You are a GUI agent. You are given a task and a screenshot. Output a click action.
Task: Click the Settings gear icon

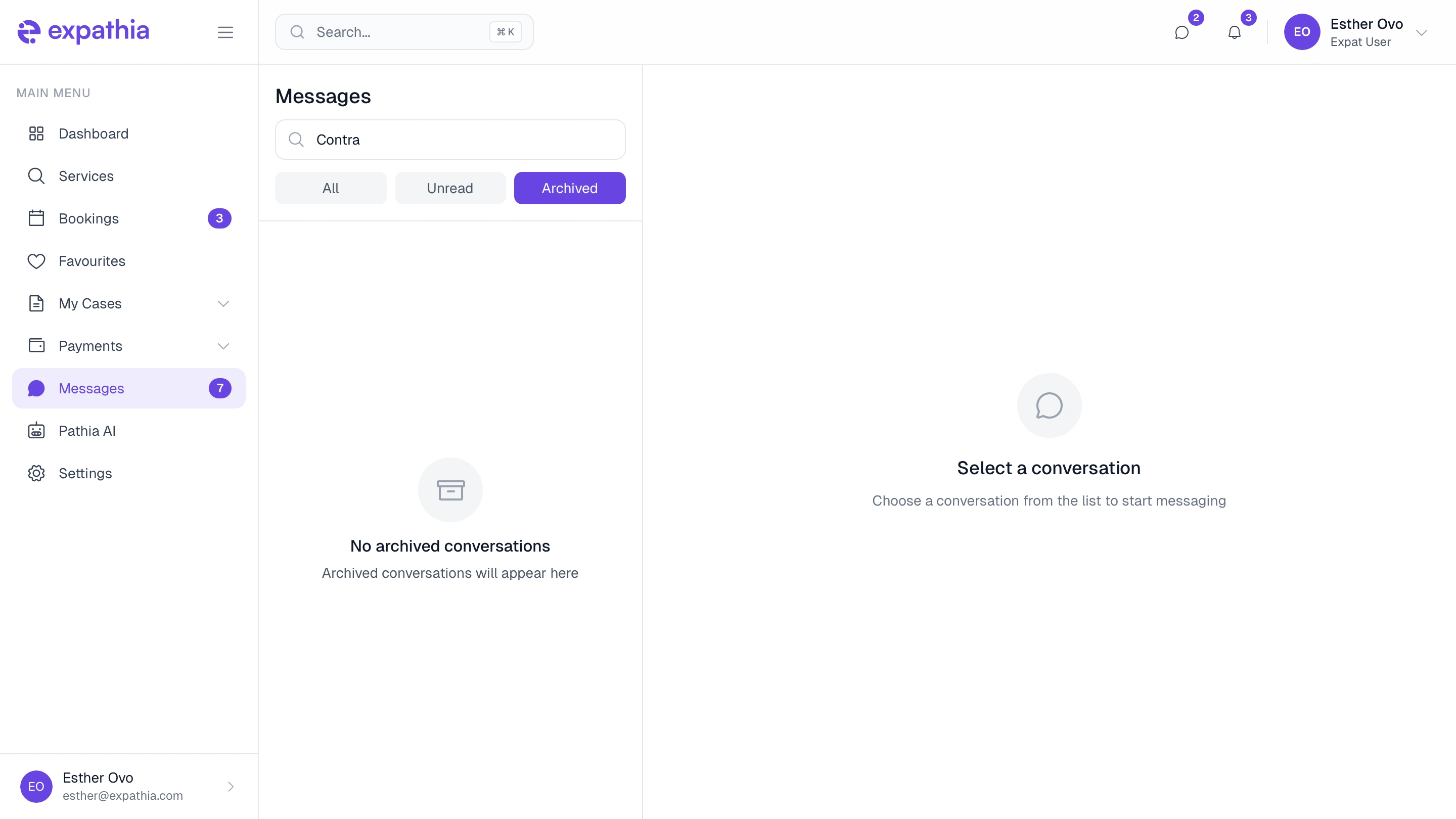[x=36, y=473]
